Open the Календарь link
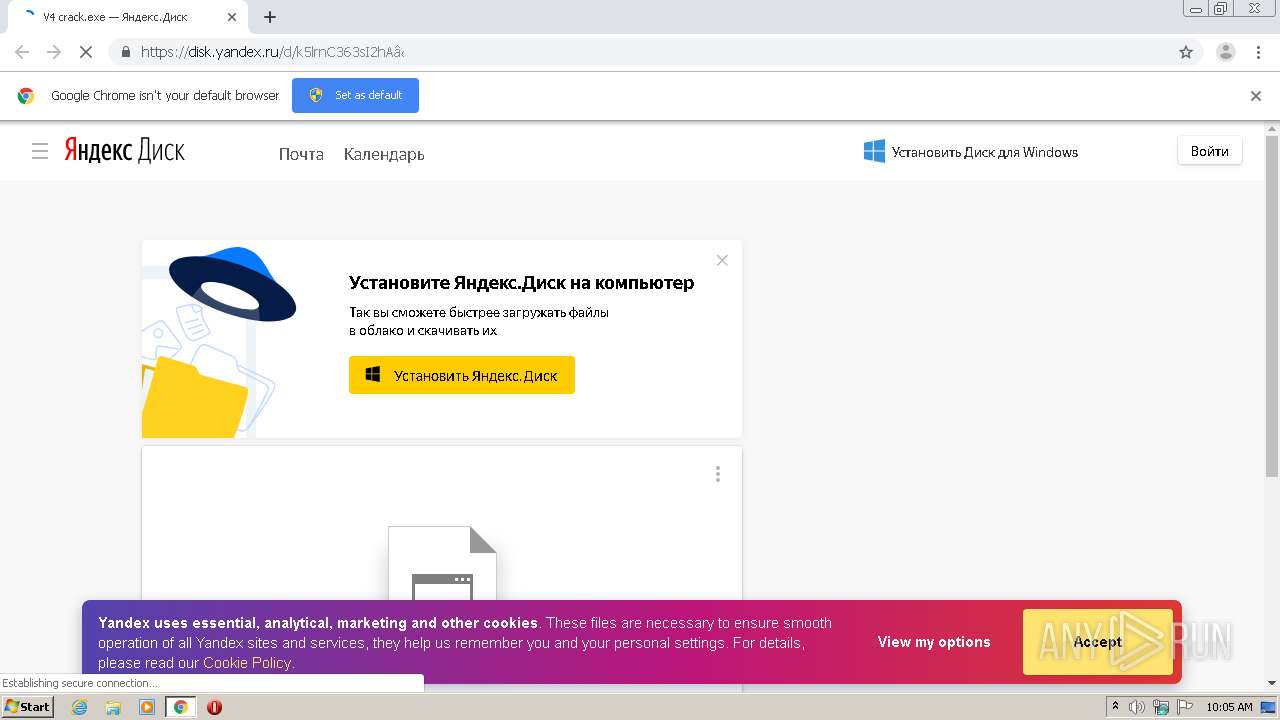The height and width of the screenshot is (720, 1280). pyautogui.click(x=384, y=154)
